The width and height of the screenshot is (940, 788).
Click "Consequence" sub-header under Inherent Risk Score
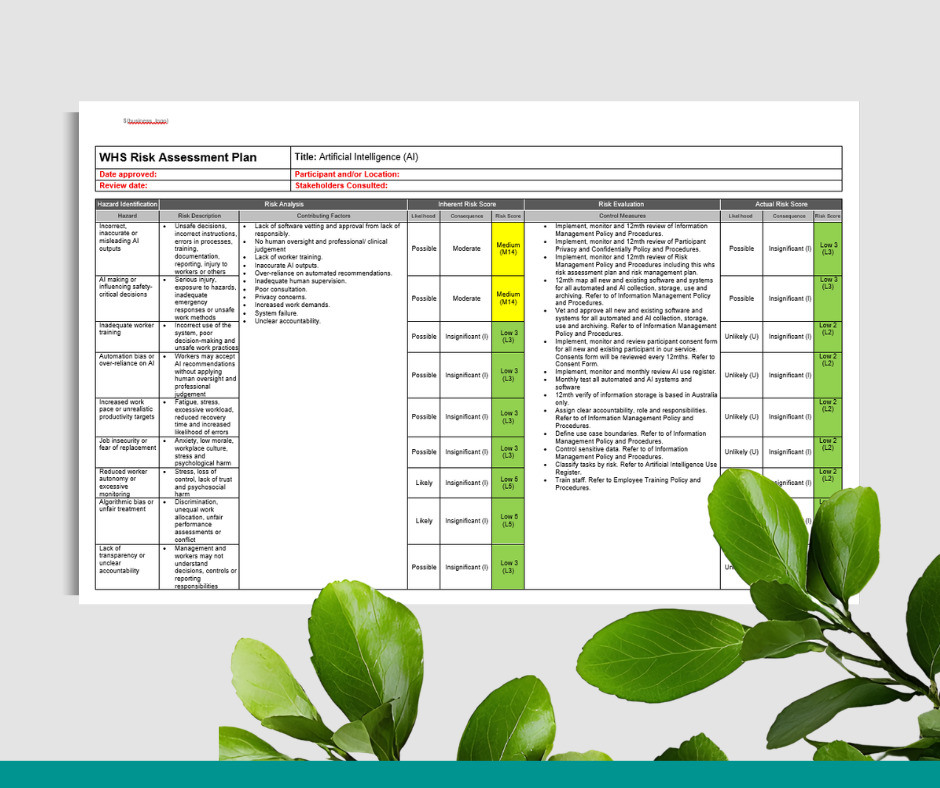(466, 216)
